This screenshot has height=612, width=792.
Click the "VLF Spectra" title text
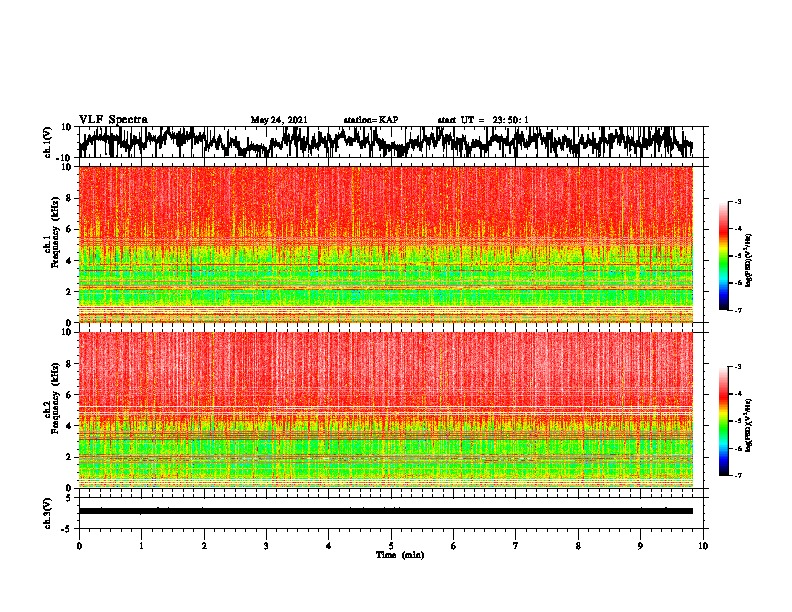point(113,120)
